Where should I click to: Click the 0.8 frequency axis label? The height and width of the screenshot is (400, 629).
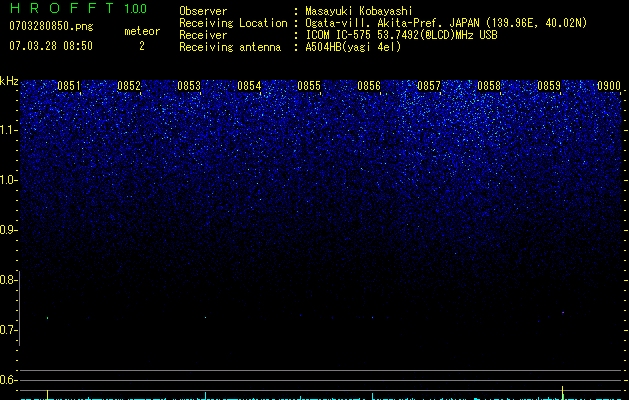pyautogui.click(x=9, y=280)
